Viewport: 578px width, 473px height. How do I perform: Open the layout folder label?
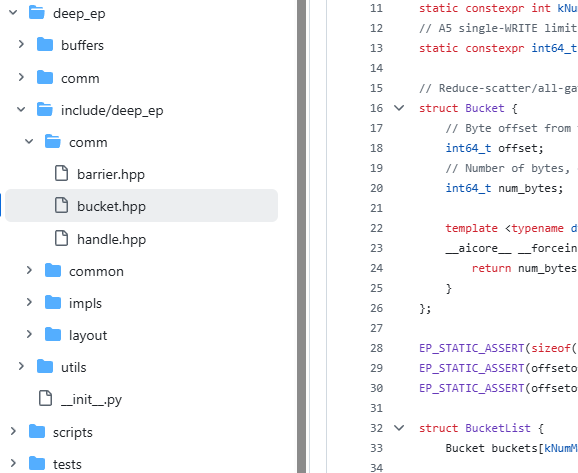pyautogui.click(x=88, y=335)
